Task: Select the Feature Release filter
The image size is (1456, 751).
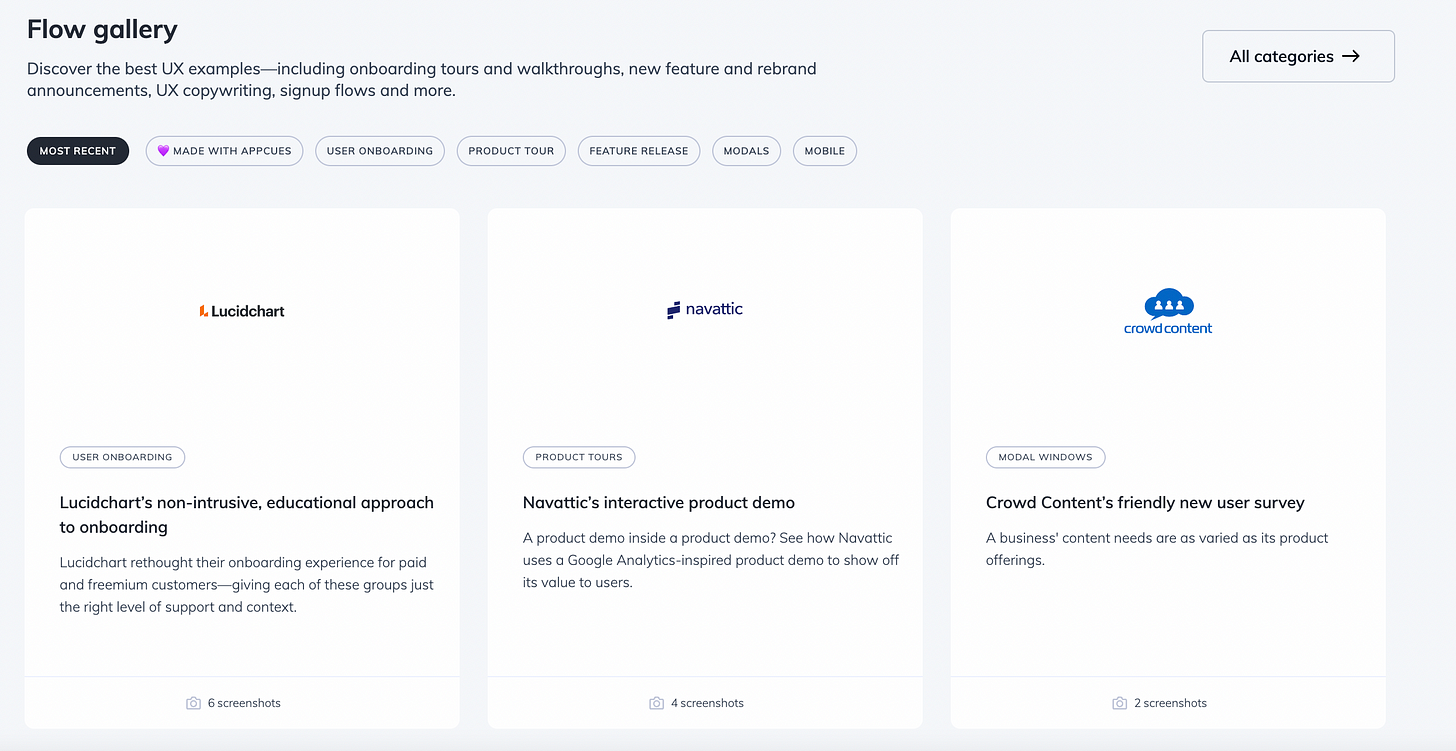Action: tap(638, 151)
